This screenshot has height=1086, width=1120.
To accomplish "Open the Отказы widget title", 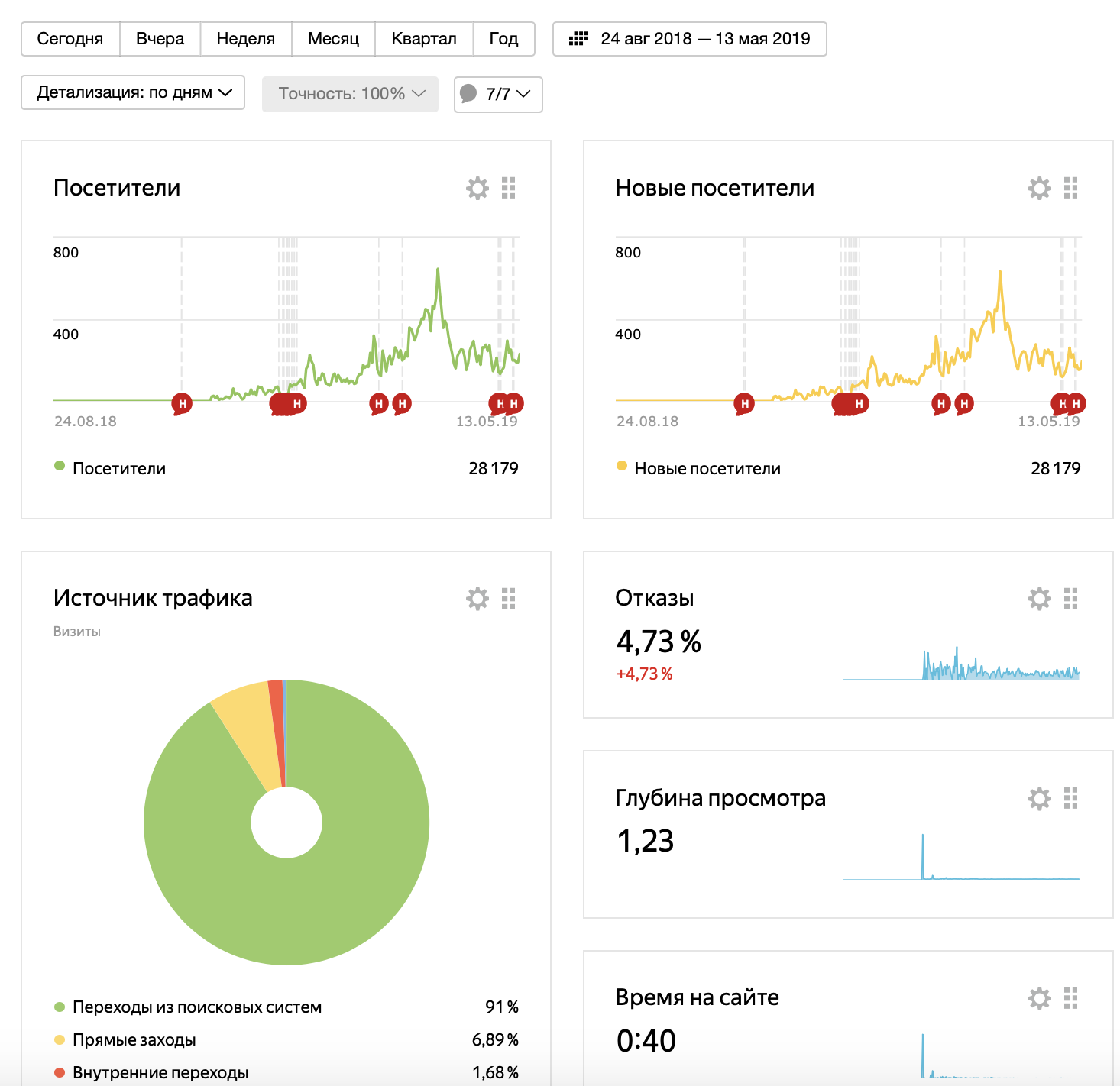I will tap(655, 598).
